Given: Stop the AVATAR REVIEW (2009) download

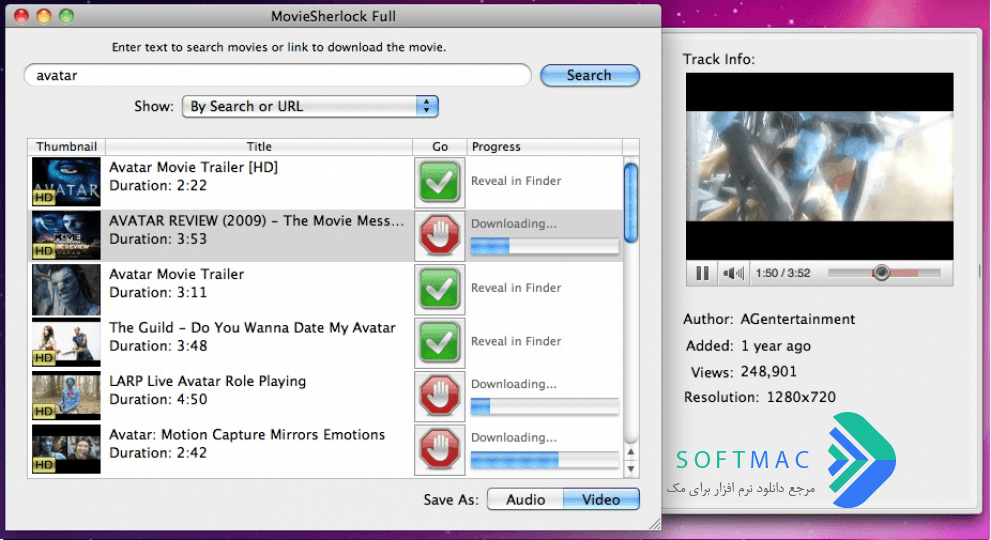Looking at the screenshot, I should 439,236.
